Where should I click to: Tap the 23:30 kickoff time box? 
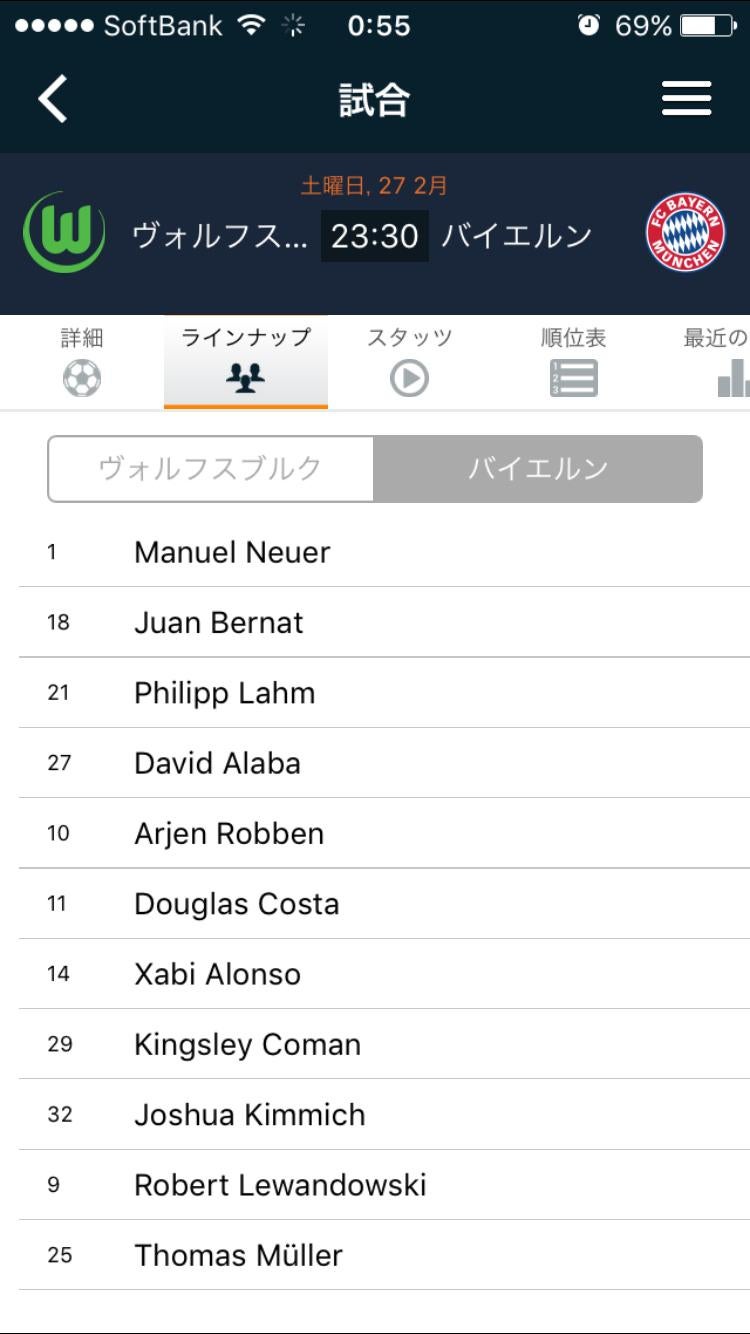(x=374, y=236)
